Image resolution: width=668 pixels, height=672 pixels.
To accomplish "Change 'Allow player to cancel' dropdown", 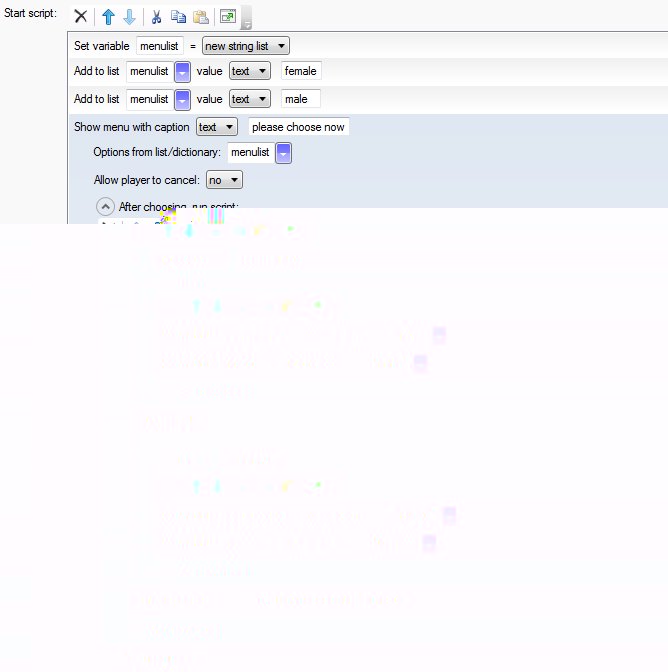I will point(224,180).
